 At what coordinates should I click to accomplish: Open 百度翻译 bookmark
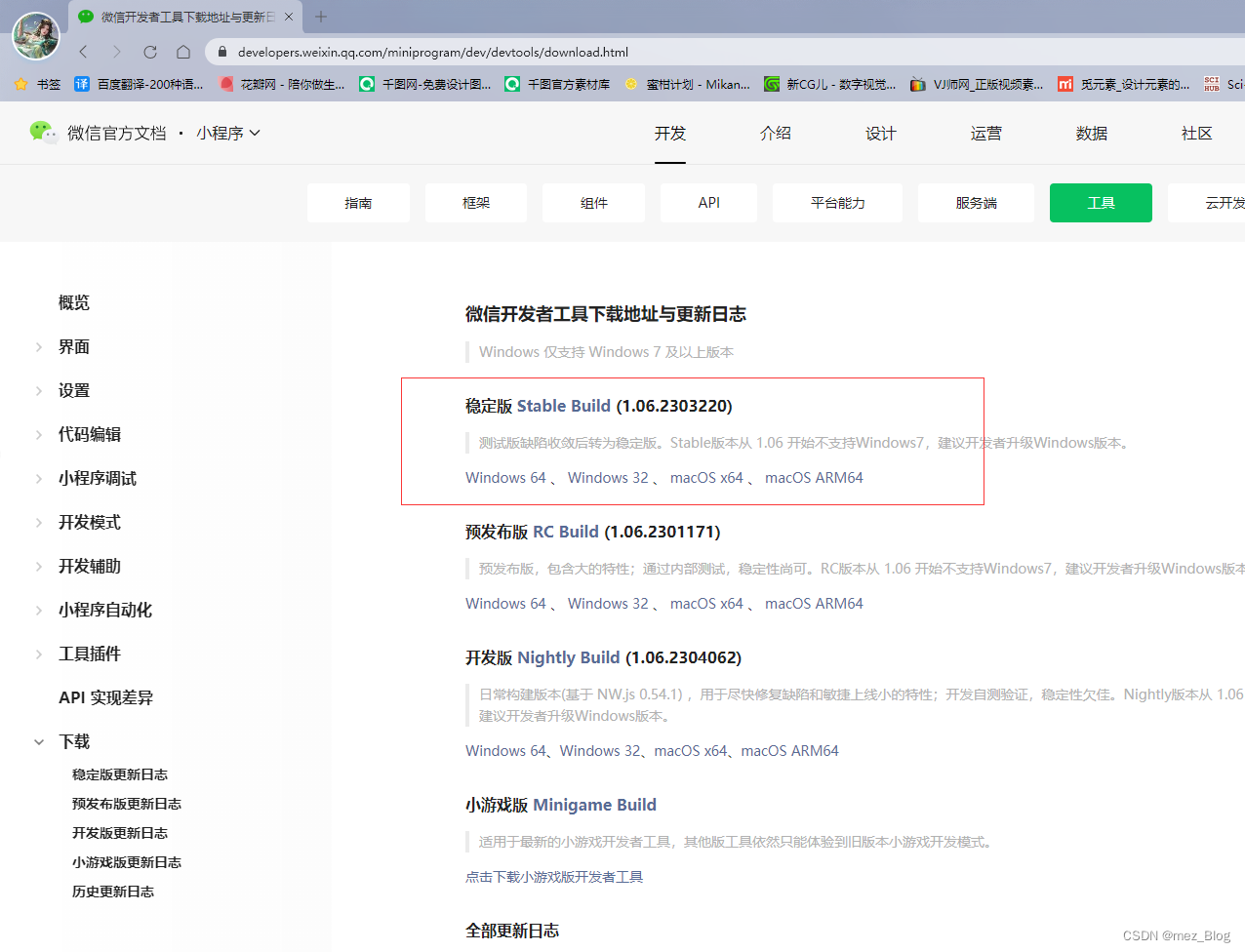tap(140, 84)
